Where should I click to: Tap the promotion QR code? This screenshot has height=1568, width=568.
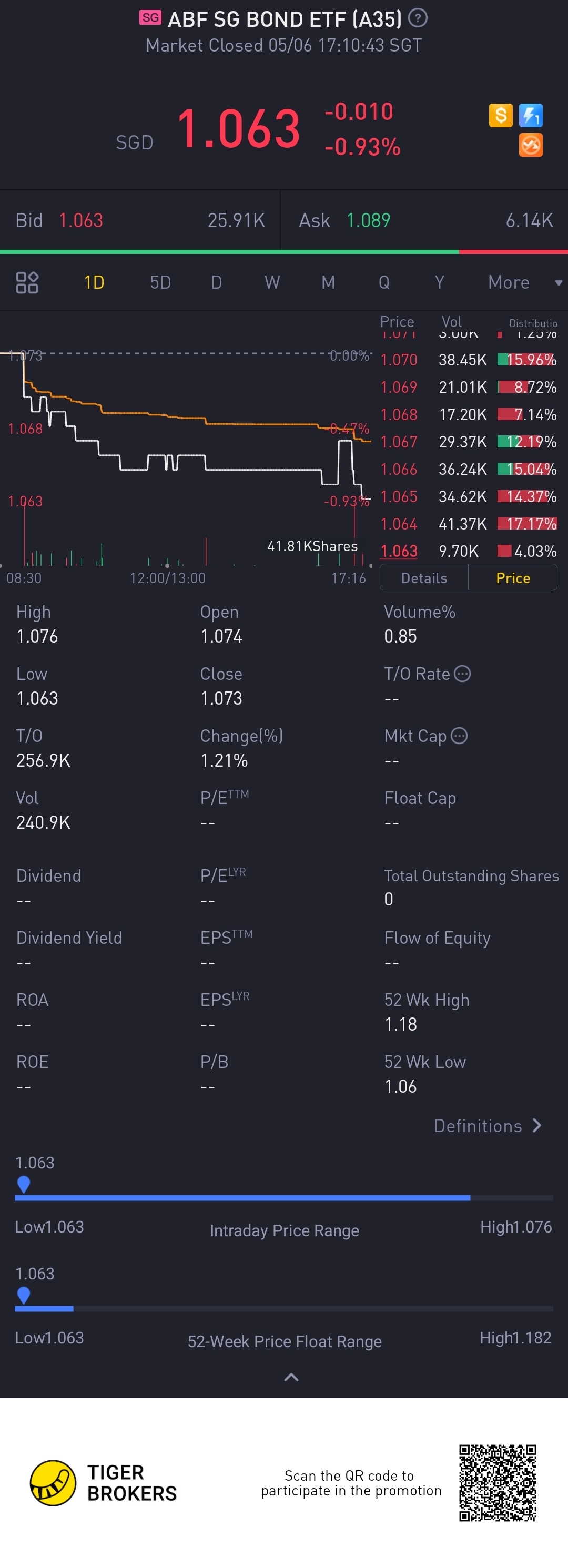pos(498,1483)
